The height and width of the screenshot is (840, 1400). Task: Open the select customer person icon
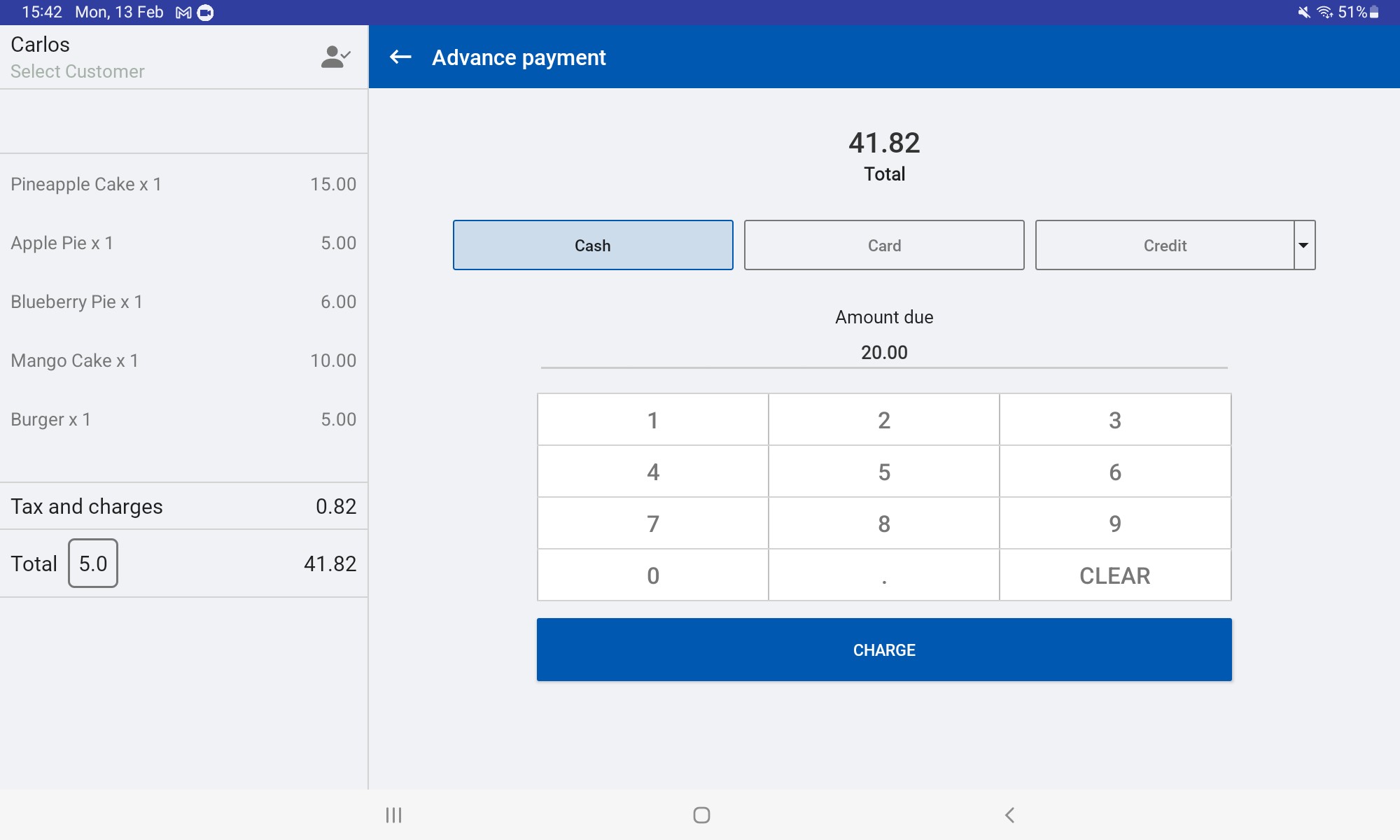(335, 57)
